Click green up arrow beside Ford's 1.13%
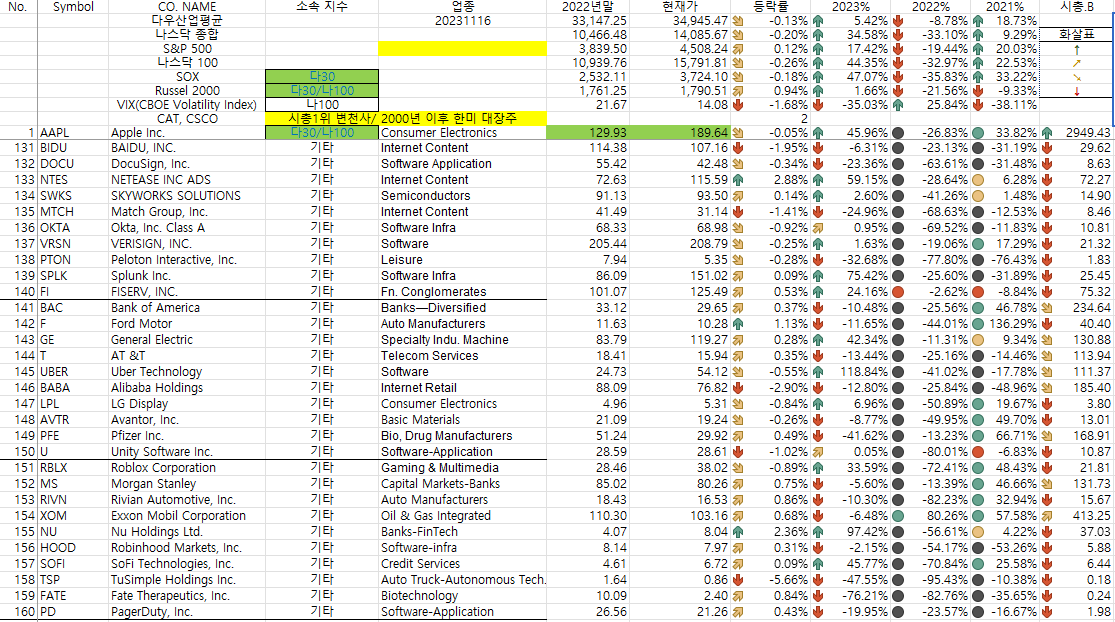The image size is (1115, 622). point(738,323)
